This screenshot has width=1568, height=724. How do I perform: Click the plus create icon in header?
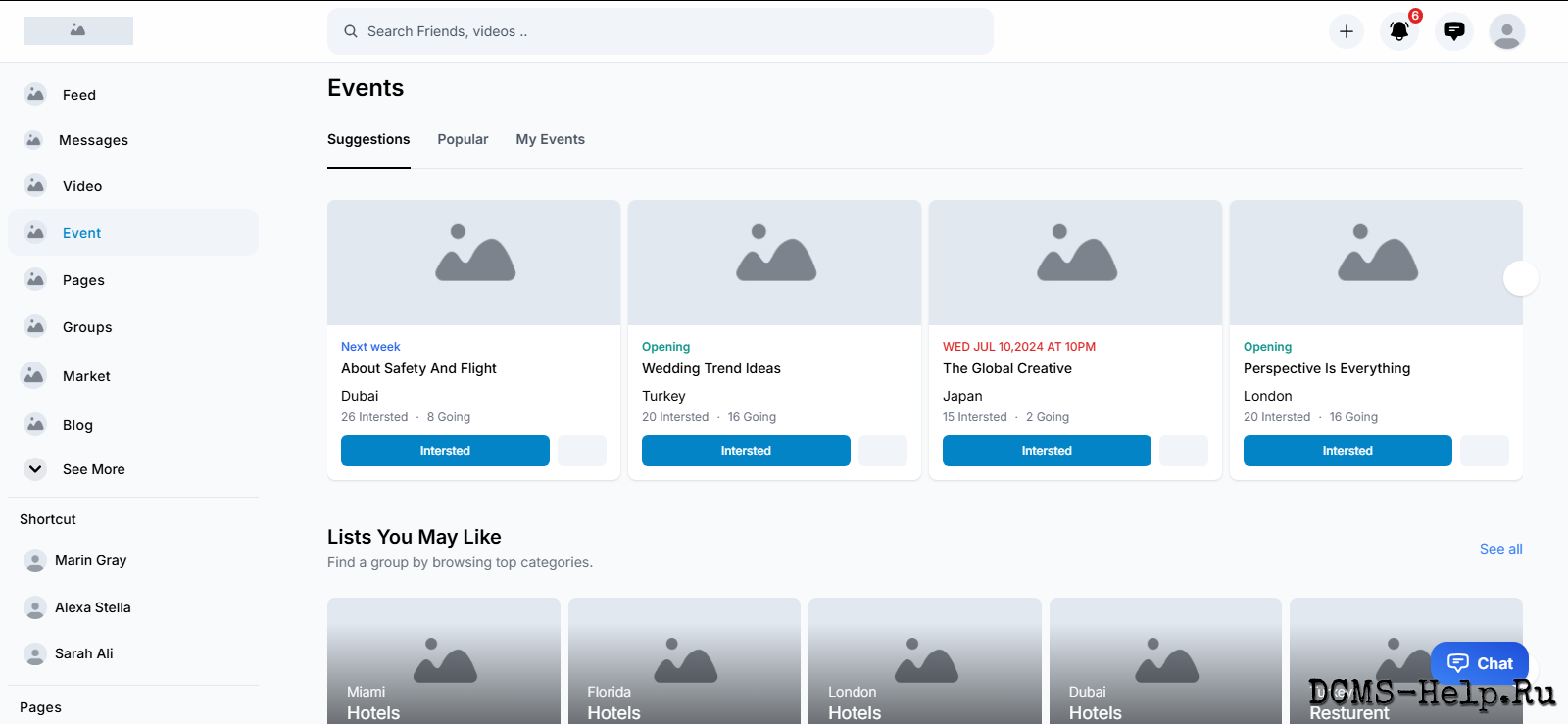point(1346,31)
